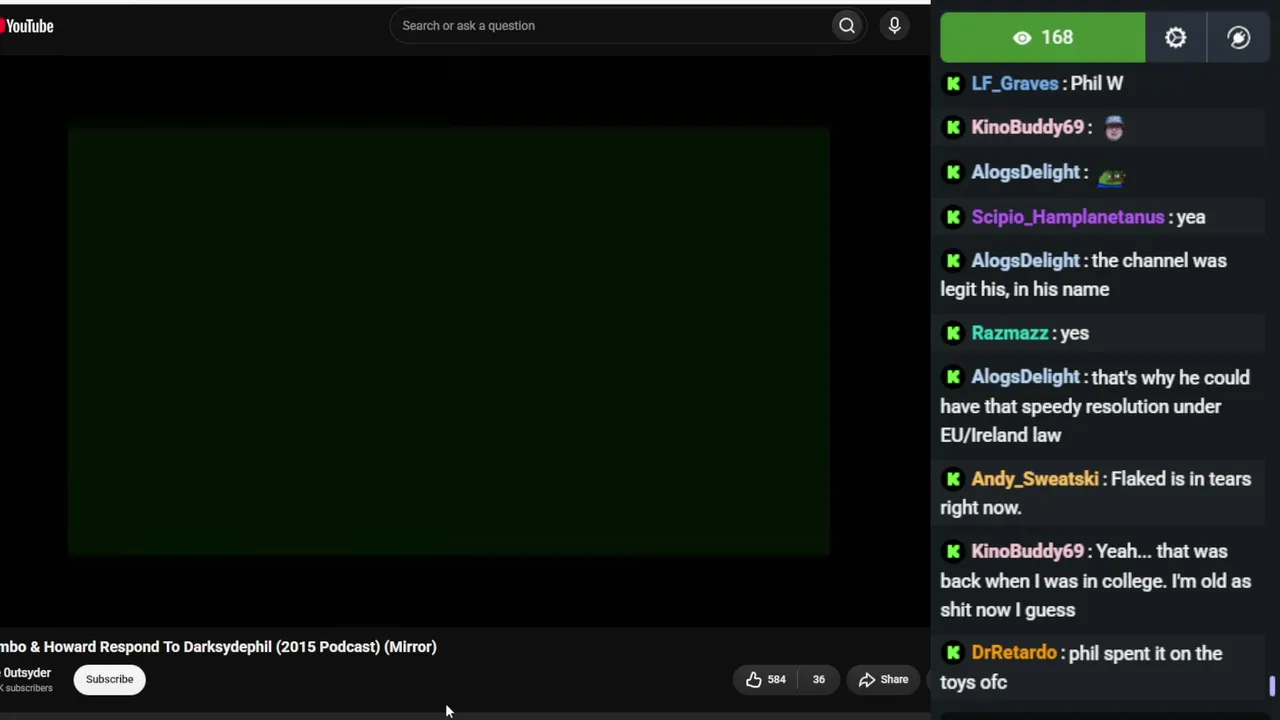Open chat settings gear
This screenshot has width=1280, height=720.
click(1176, 38)
